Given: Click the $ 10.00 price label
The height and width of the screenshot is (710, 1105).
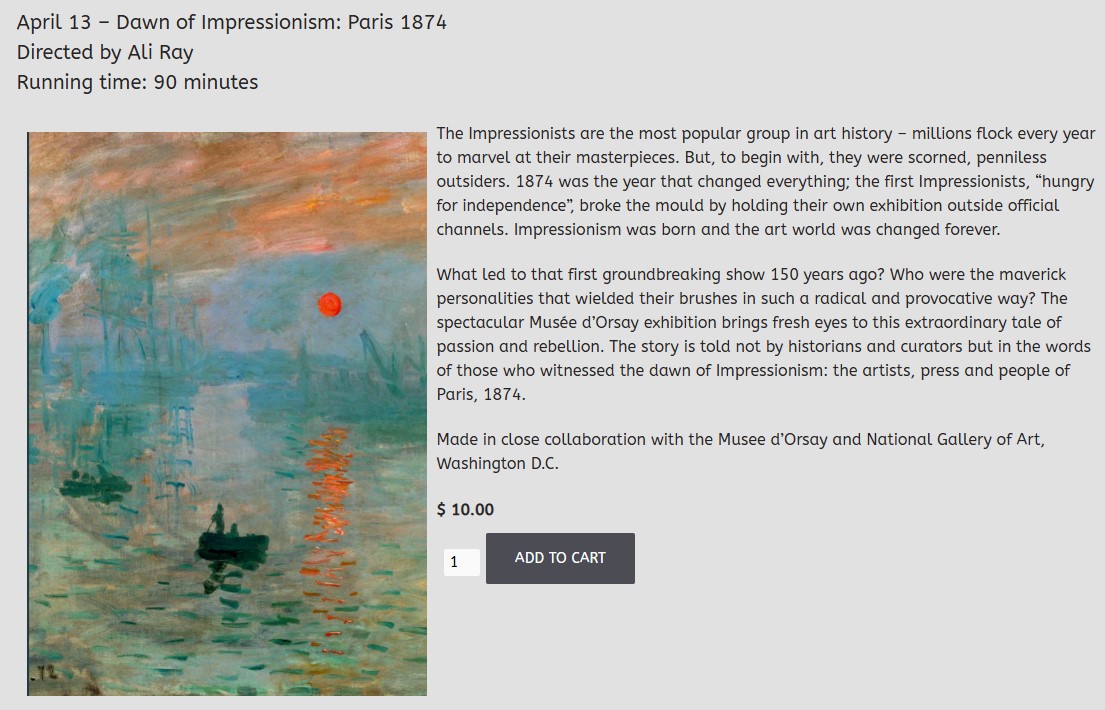Looking at the screenshot, I should click(x=465, y=509).
